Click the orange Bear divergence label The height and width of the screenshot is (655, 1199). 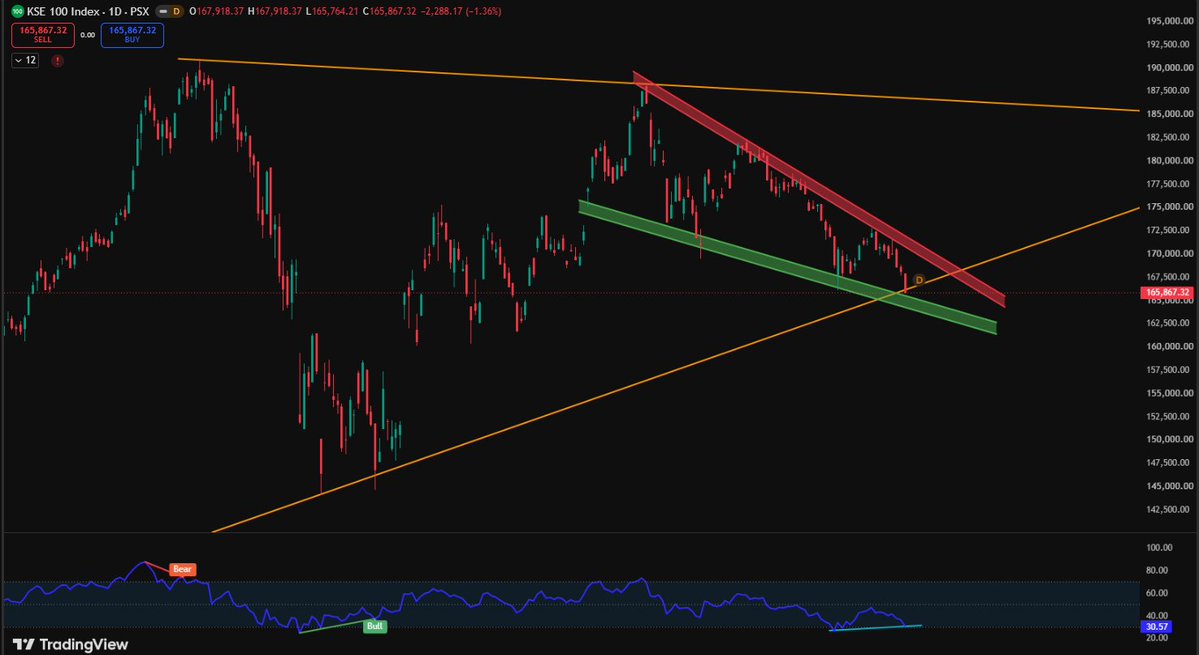pyautogui.click(x=182, y=569)
